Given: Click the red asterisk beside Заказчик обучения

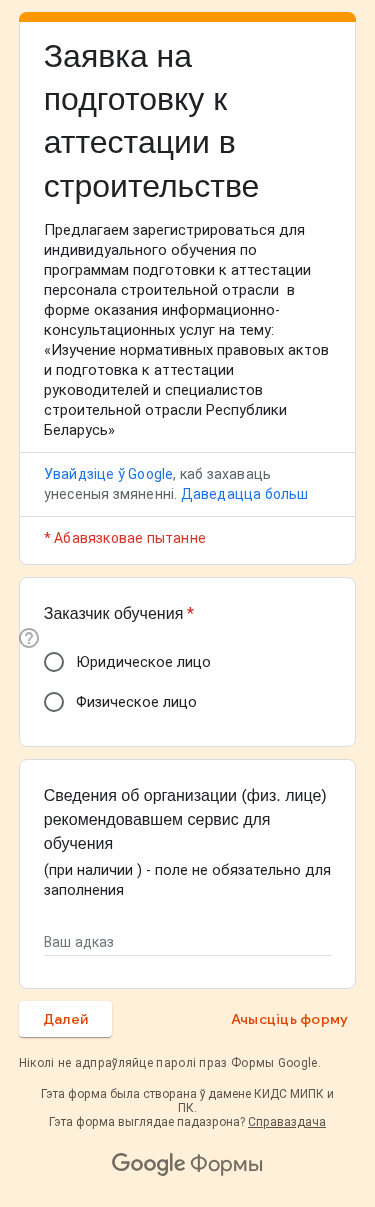Looking at the screenshot, I should 190,613.
